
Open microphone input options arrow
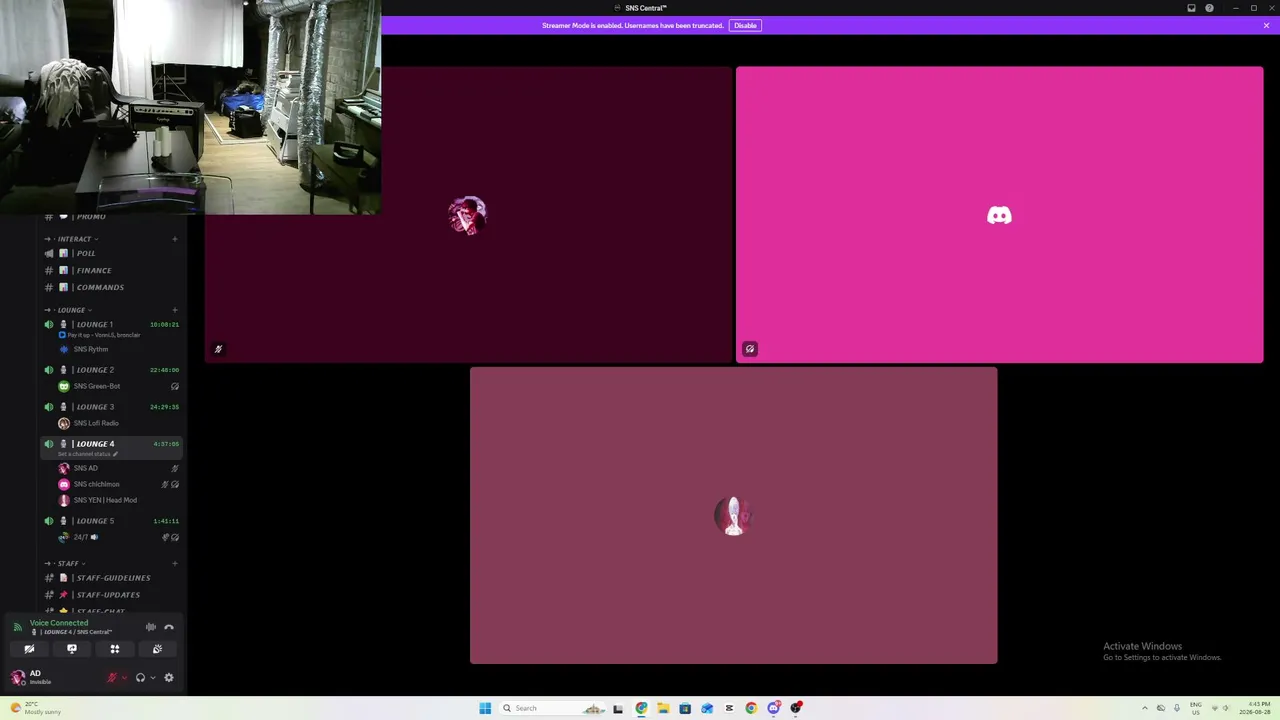(x=124, y=678)
